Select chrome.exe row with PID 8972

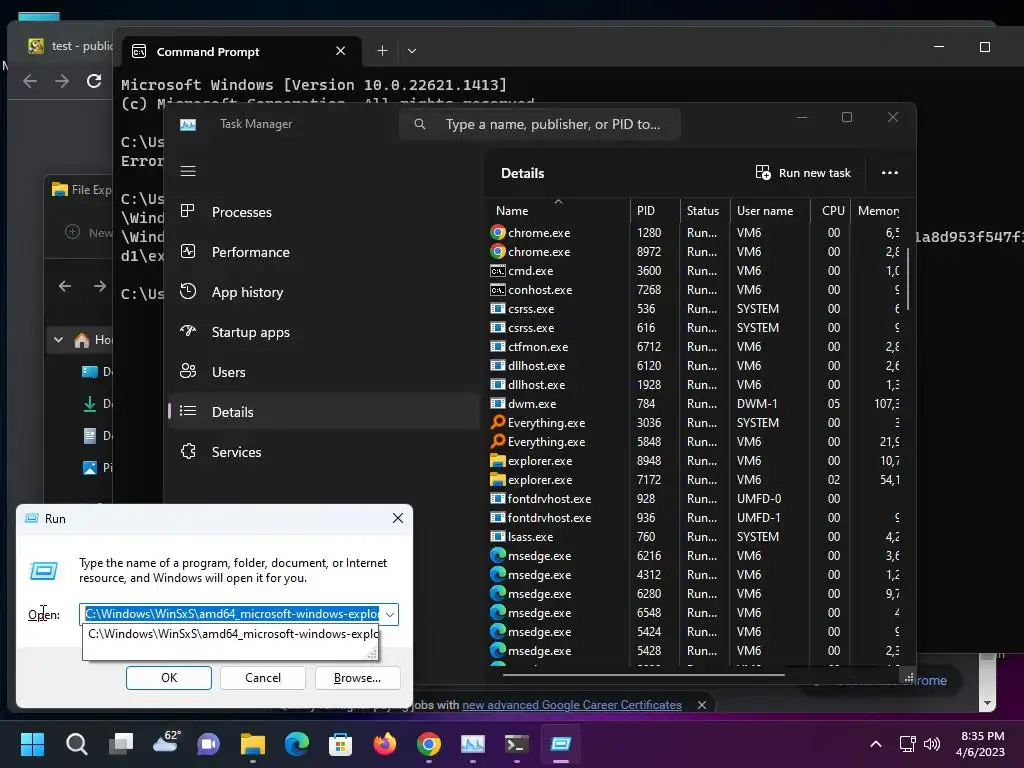coord(696,252)
